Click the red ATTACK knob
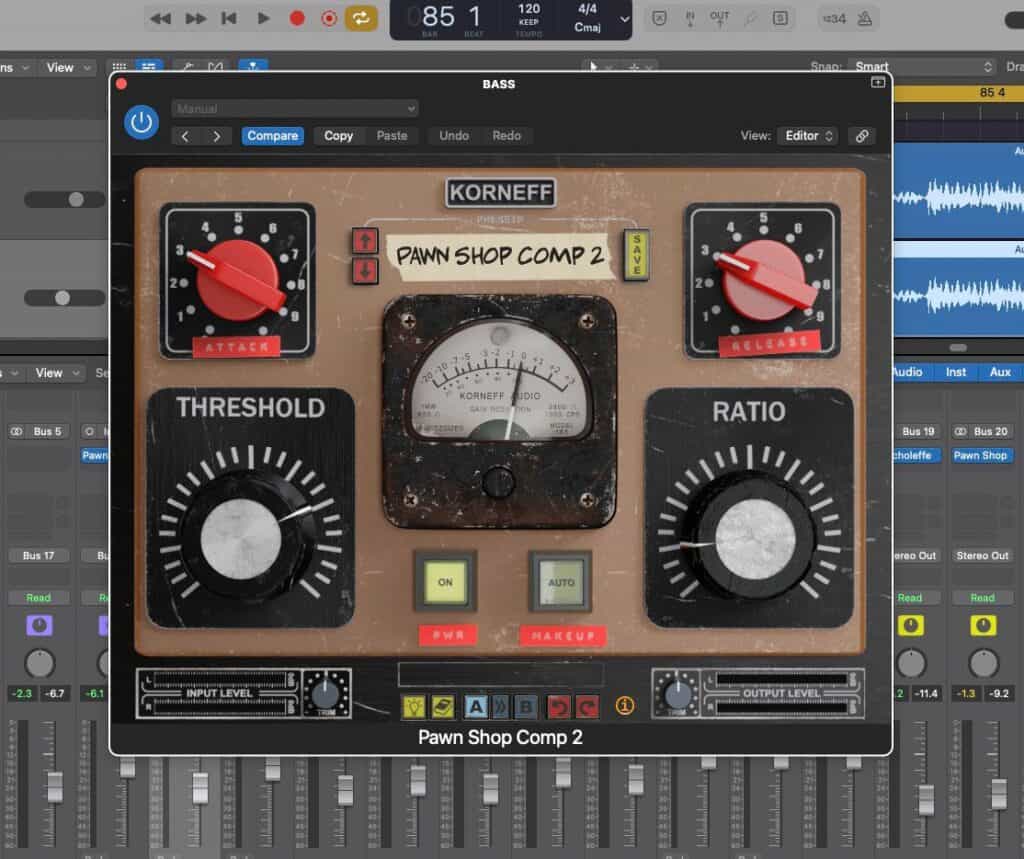Viewport: 1024px width, 859px height. click(x=238, y=280)
